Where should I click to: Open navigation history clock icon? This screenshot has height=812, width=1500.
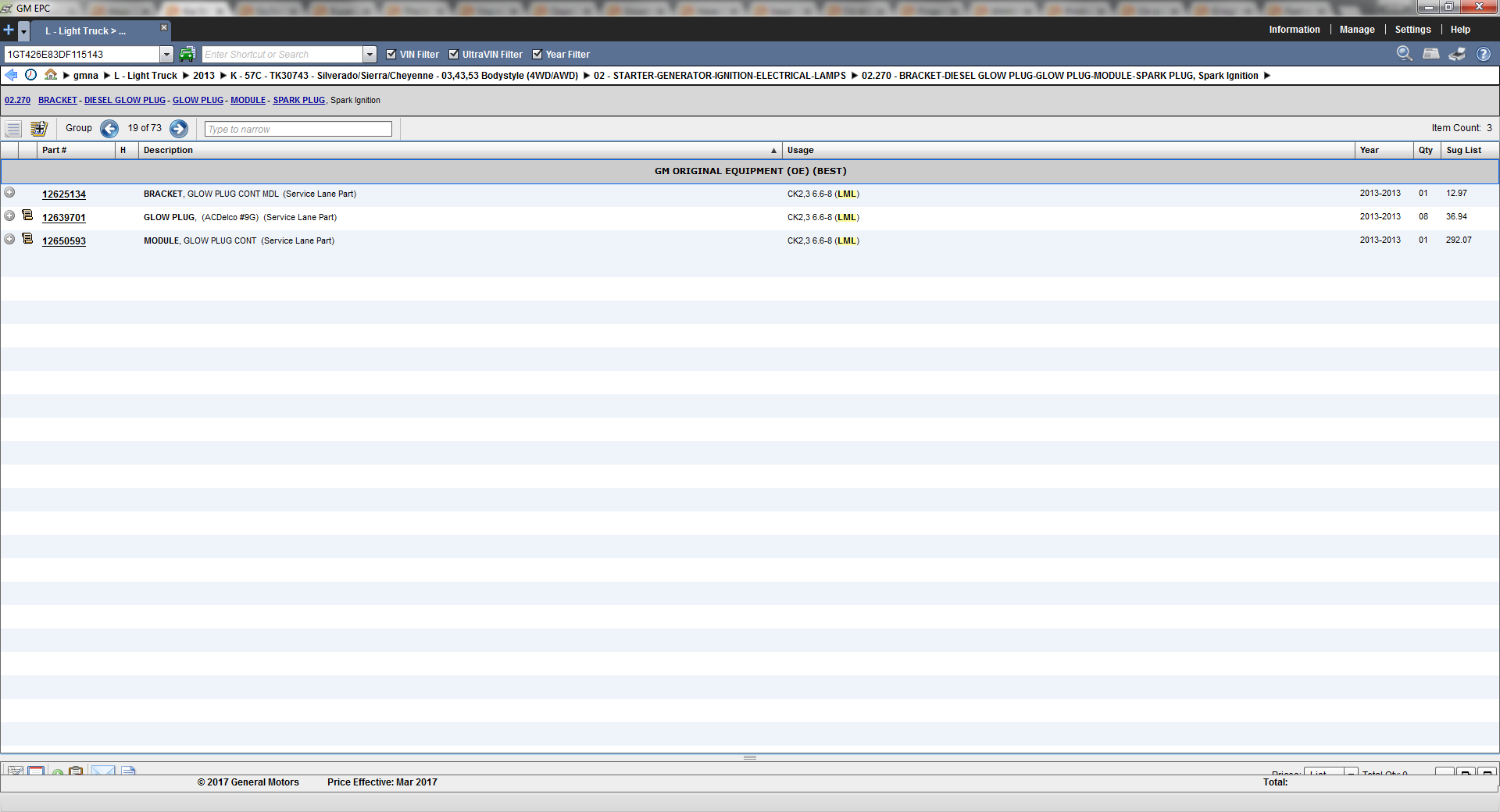[x=31, y=75]
